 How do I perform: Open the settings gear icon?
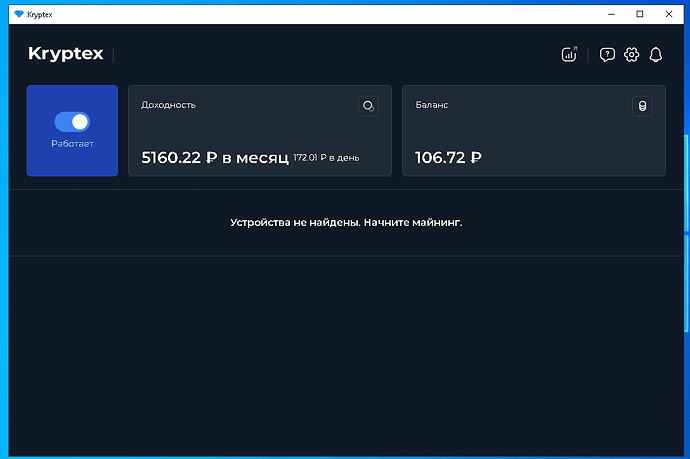[x=631, y=55]
